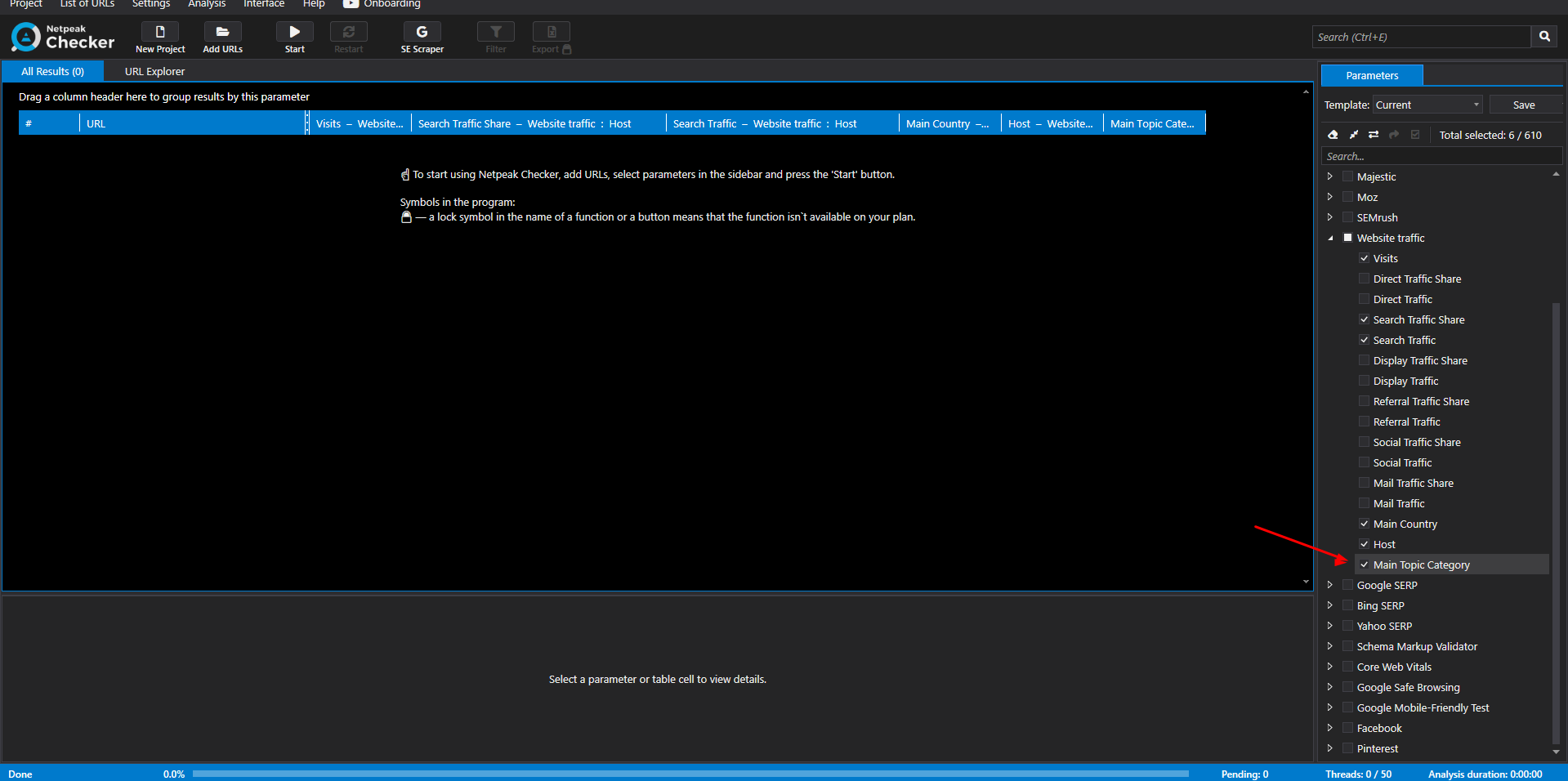
Task: Open the SE Scraper tool
Action: point(422,38)
